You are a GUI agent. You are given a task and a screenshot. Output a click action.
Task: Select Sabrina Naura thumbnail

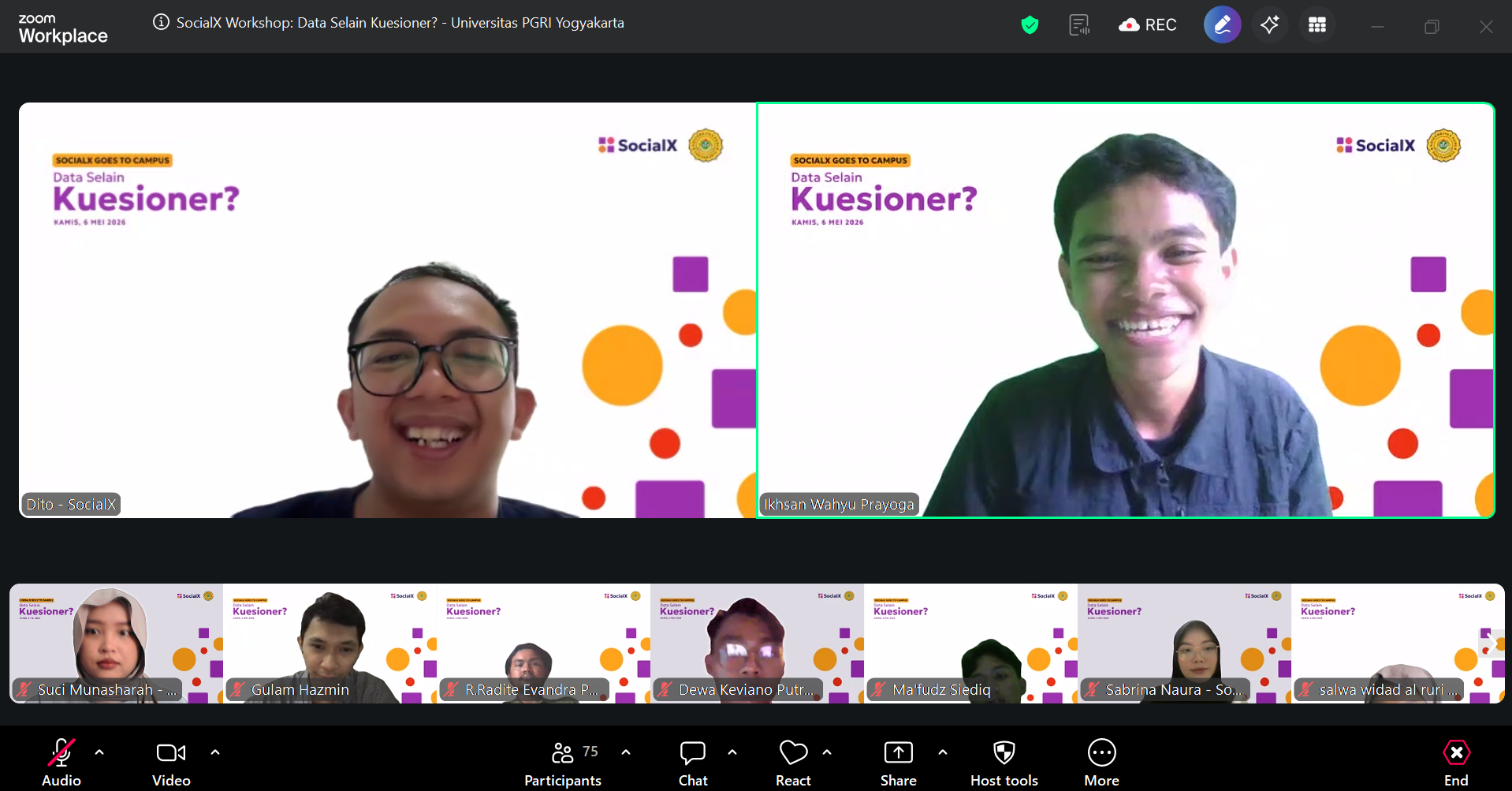tap(1184, 644)
